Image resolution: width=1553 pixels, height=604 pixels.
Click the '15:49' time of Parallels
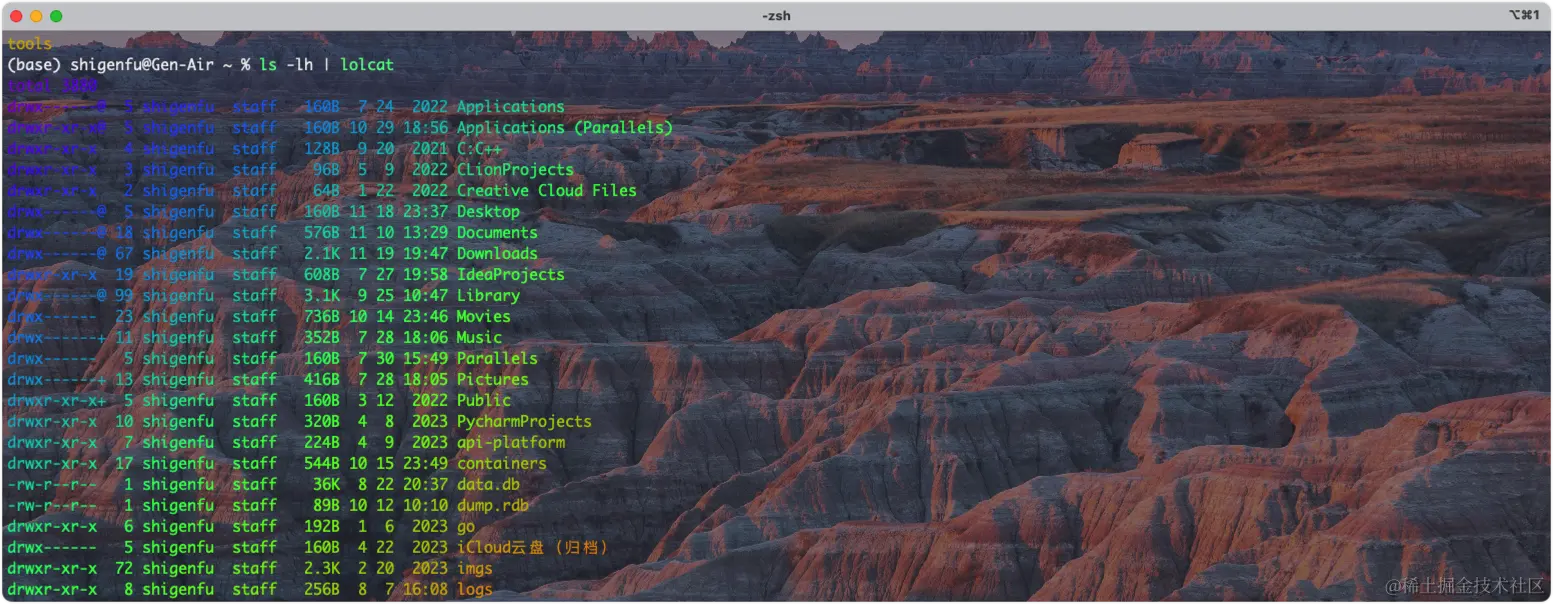pos(425,359)
